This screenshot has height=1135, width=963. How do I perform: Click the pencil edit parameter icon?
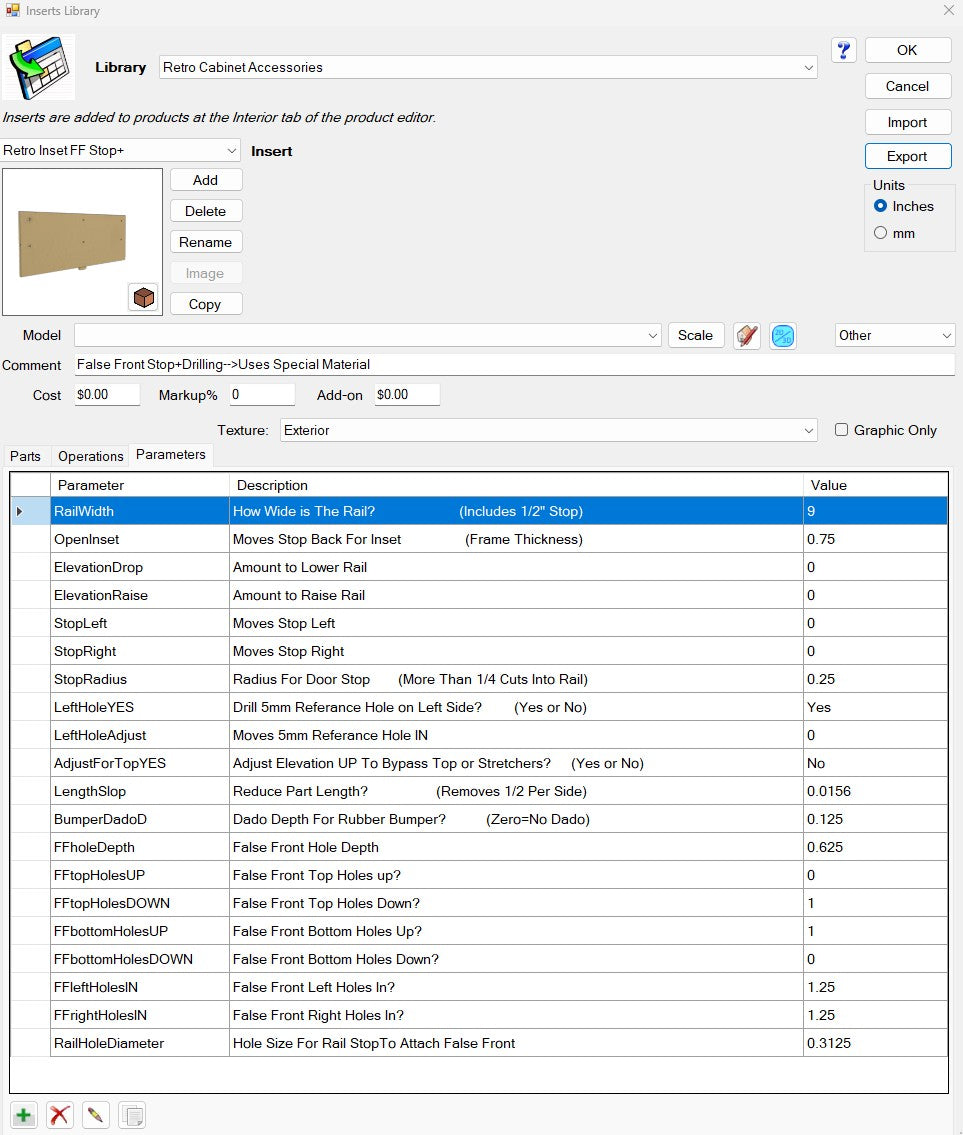tap(96, 1115)
